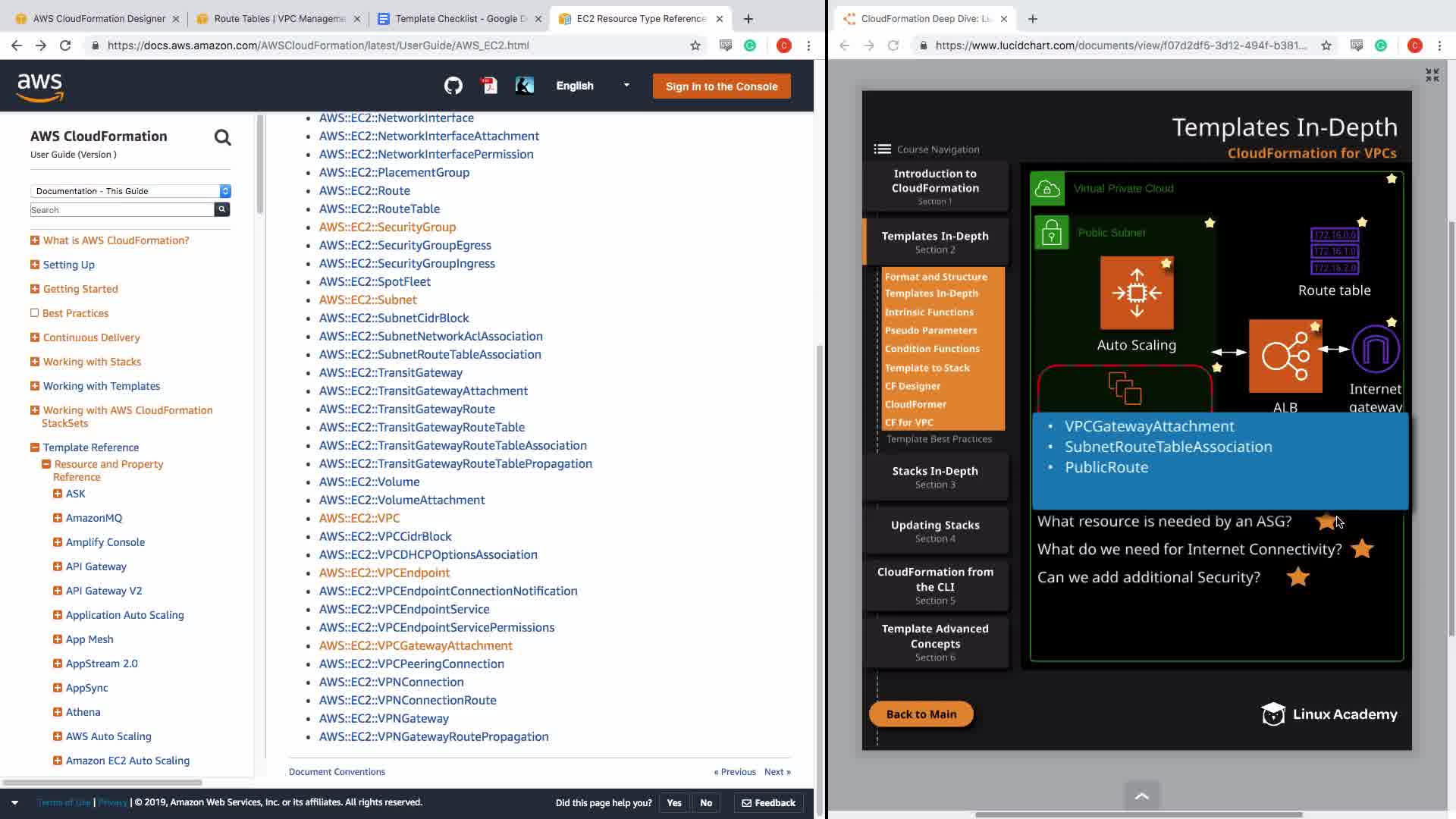Click the Kindle icon in header
The width and height of the screenshot is (1456, 819).
point(524,86)
